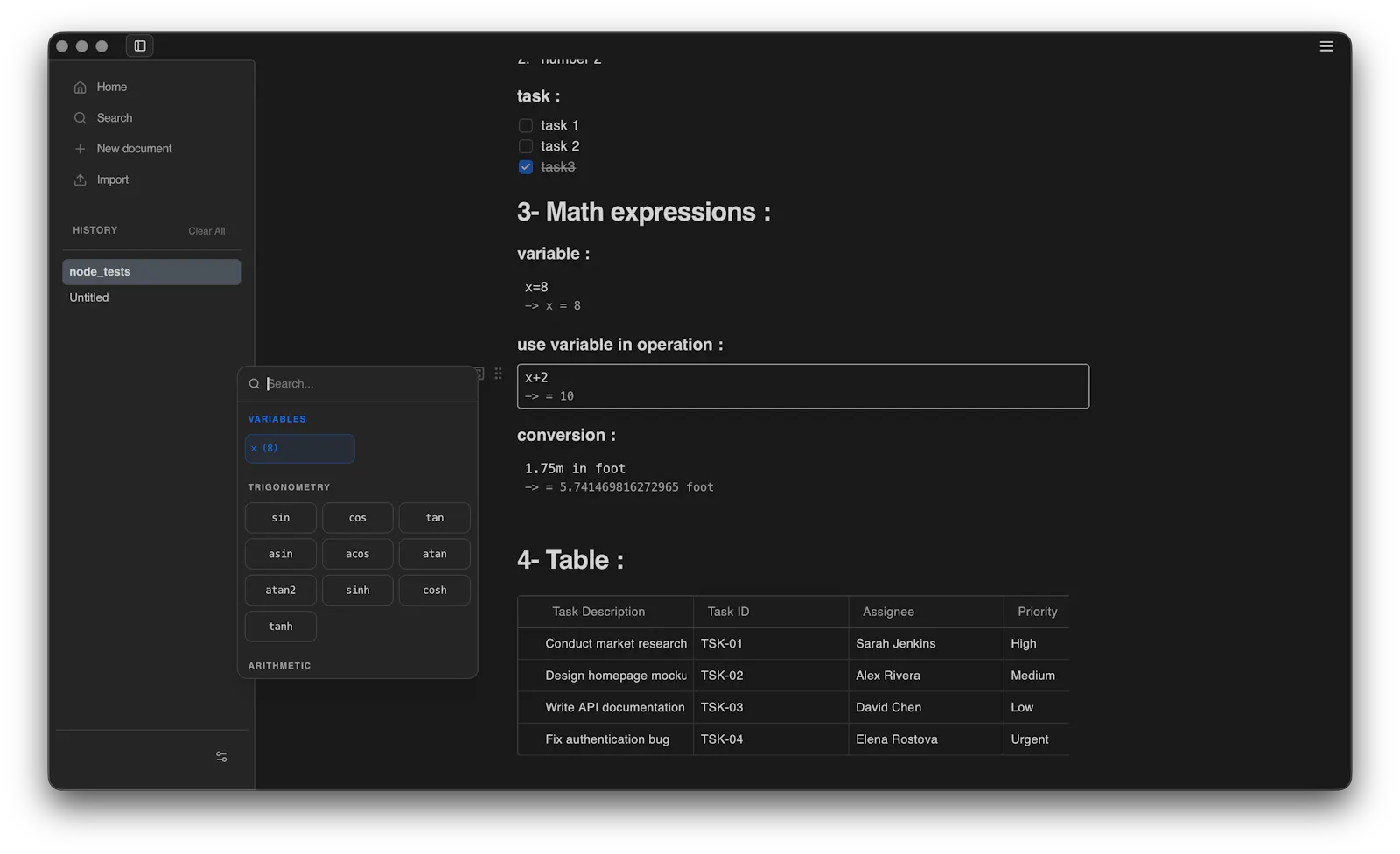Click the drag handle dots beside x+2 block
The image size is (1400, 854).
point(498,374)
